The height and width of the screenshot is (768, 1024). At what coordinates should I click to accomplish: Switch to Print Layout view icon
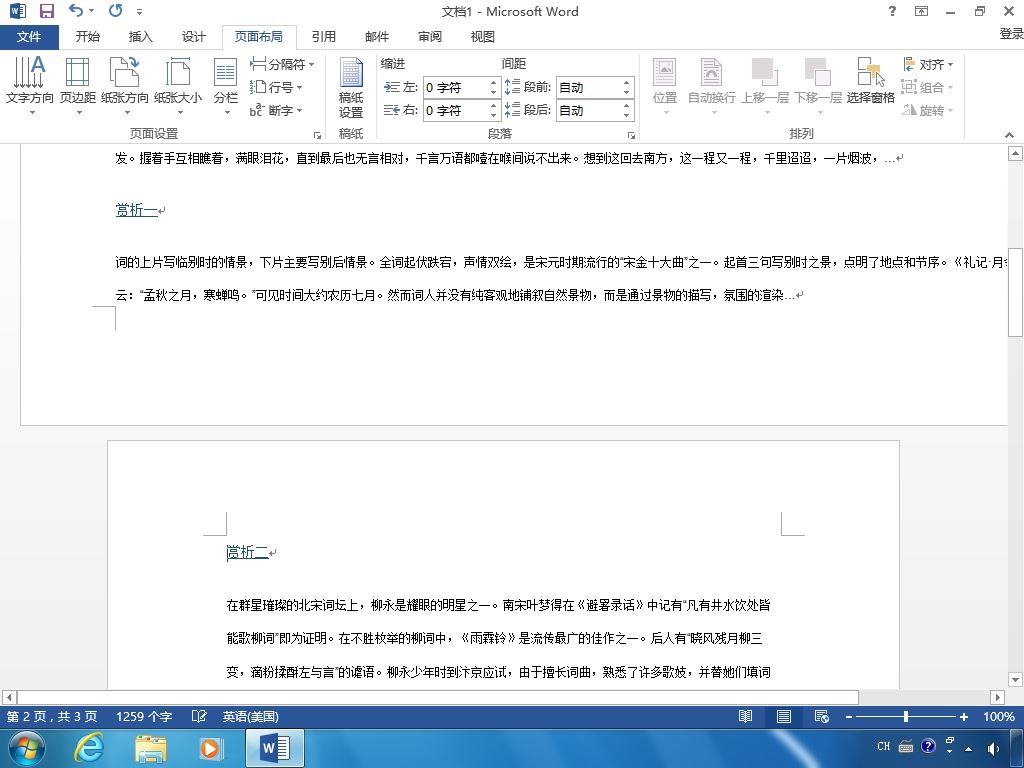click(784, 716)
